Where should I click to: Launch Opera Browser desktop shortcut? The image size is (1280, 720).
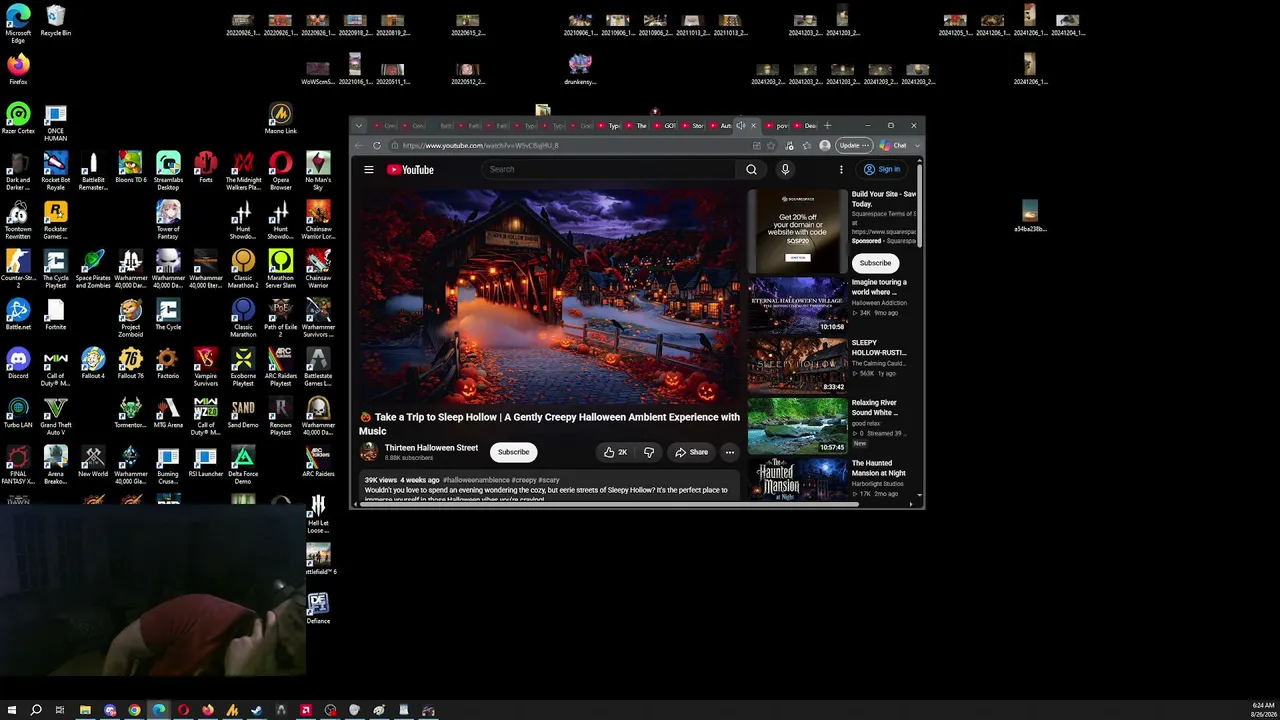pyautogui.click(x=281, y=170)
